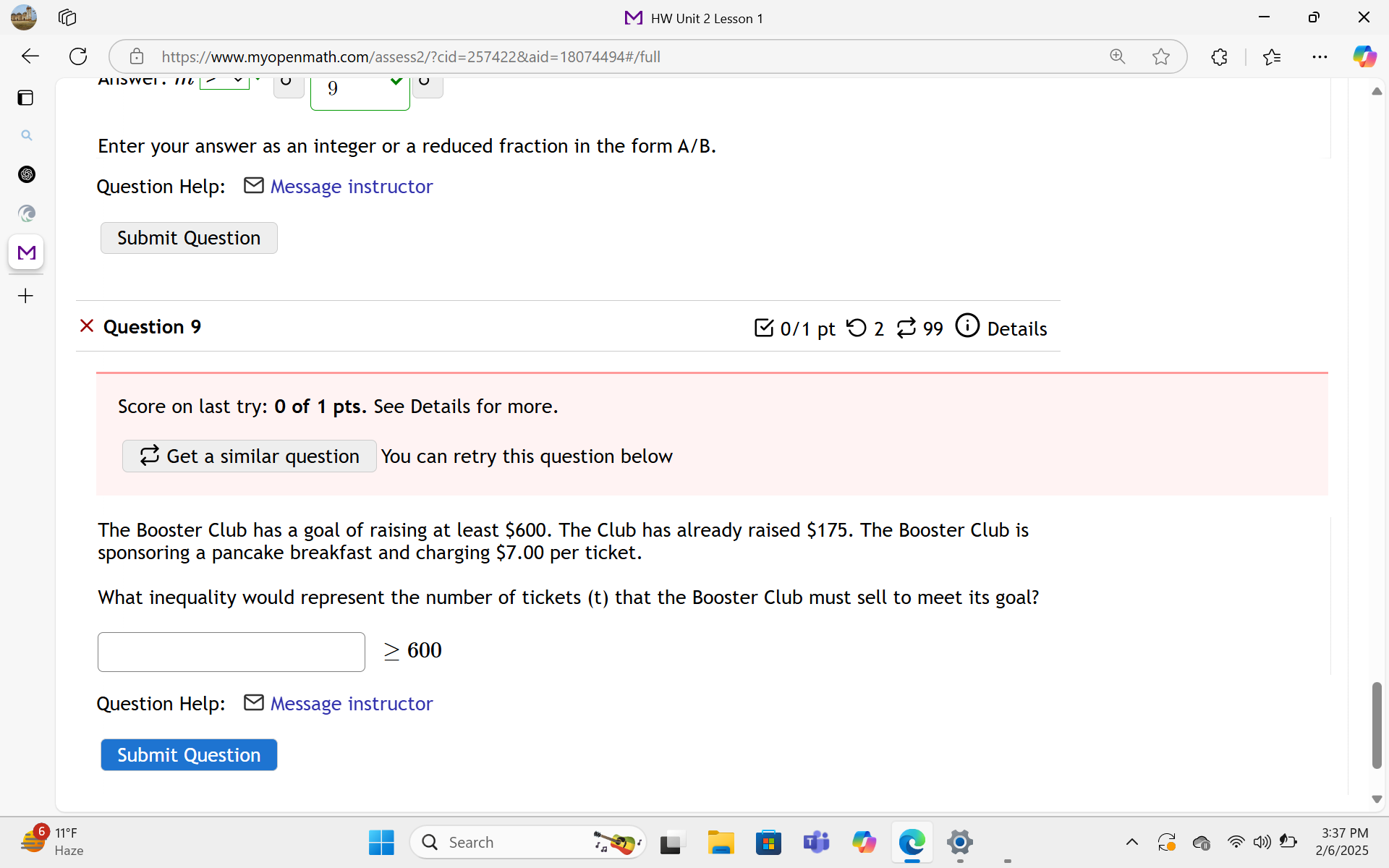Open the sidebar search icon
Screen dimensions: 1389x868
point(27,135)
